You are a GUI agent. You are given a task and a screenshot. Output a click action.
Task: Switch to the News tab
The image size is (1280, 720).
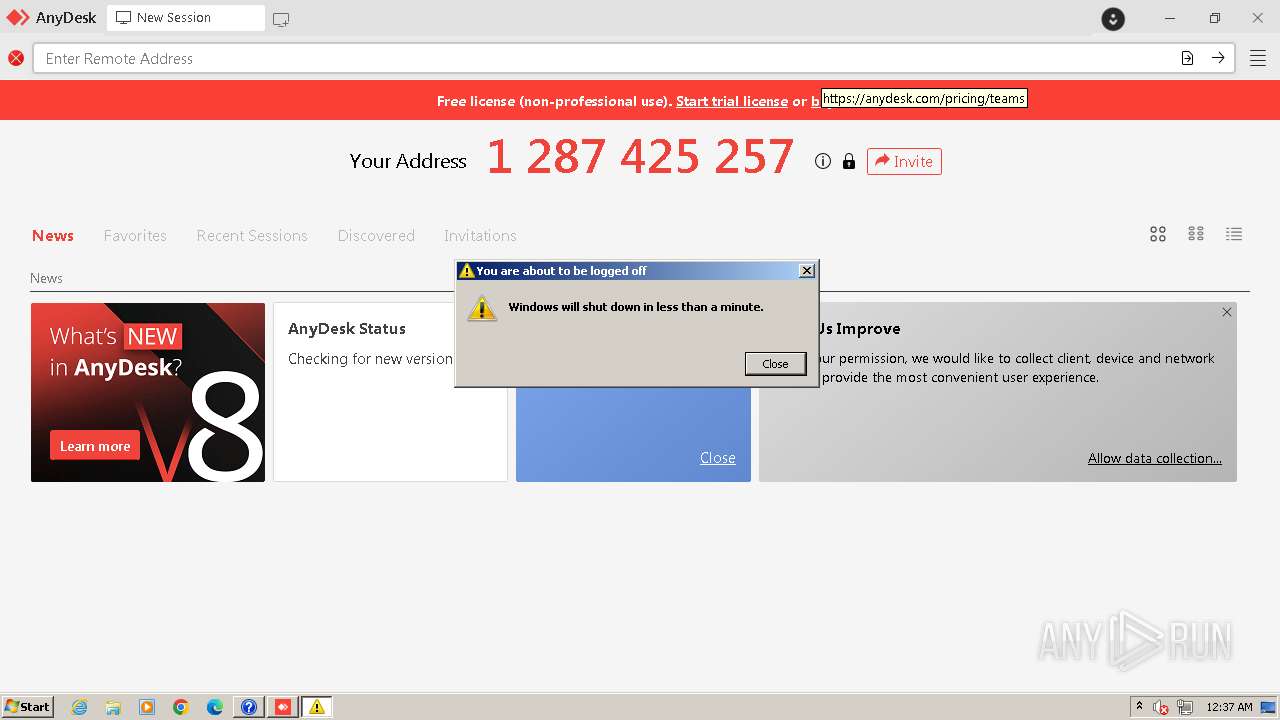pyautogui.click(x=53, y=236)
